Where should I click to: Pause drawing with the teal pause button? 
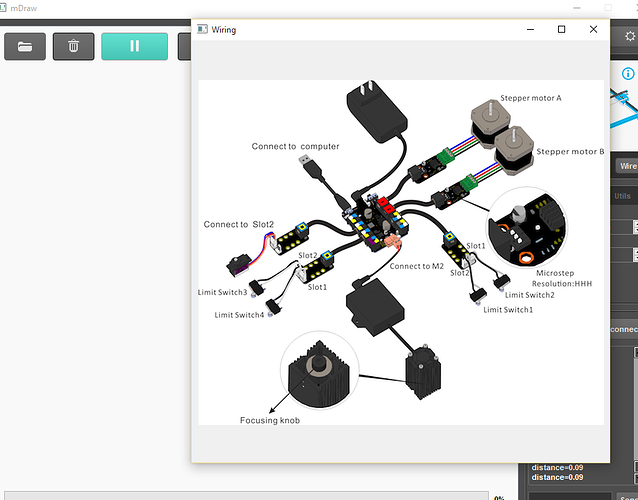point(135,46)
